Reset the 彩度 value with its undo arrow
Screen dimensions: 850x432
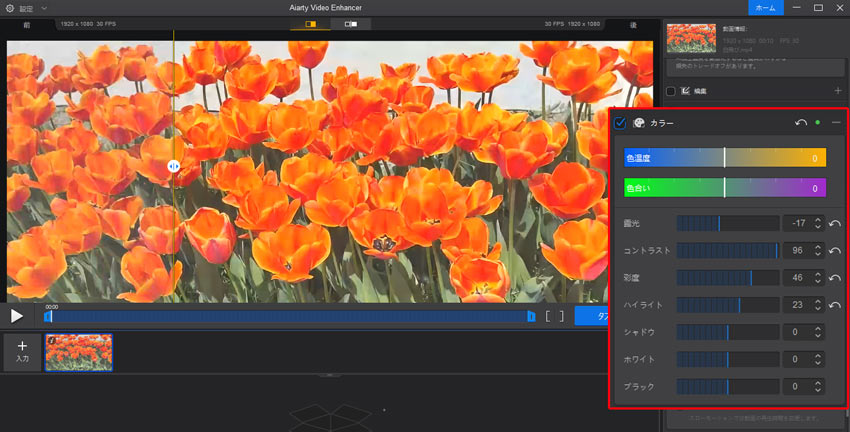(x=835, y=278)
